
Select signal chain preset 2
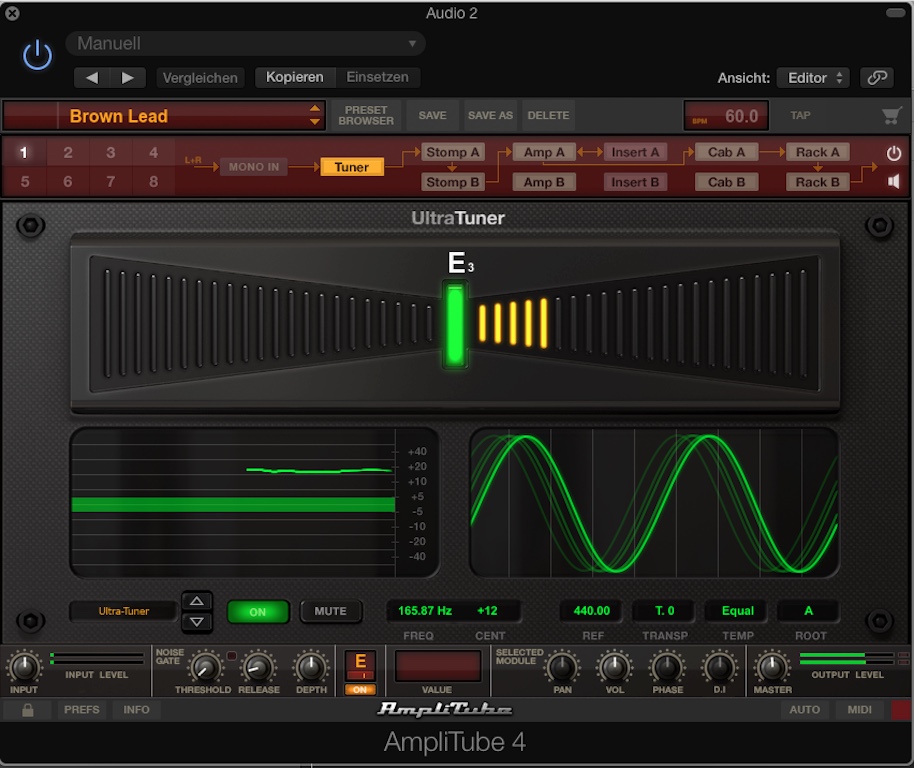click(x=68, y=153)
